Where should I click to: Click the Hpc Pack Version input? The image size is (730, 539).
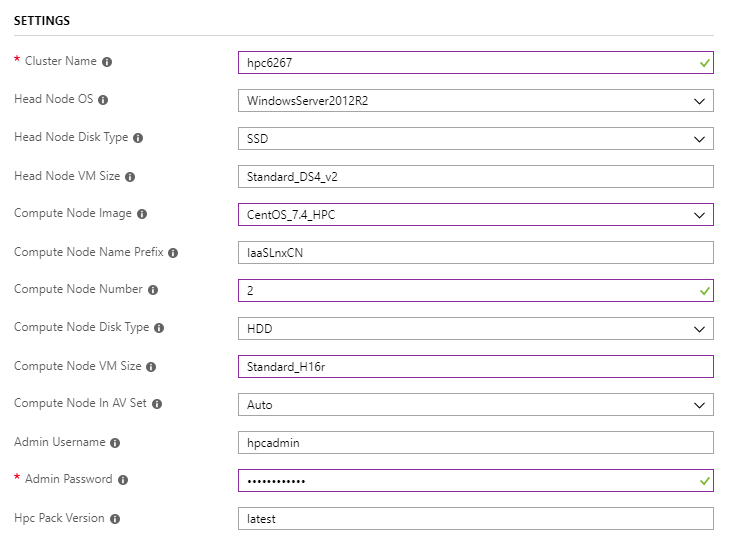tap(476, 519)
